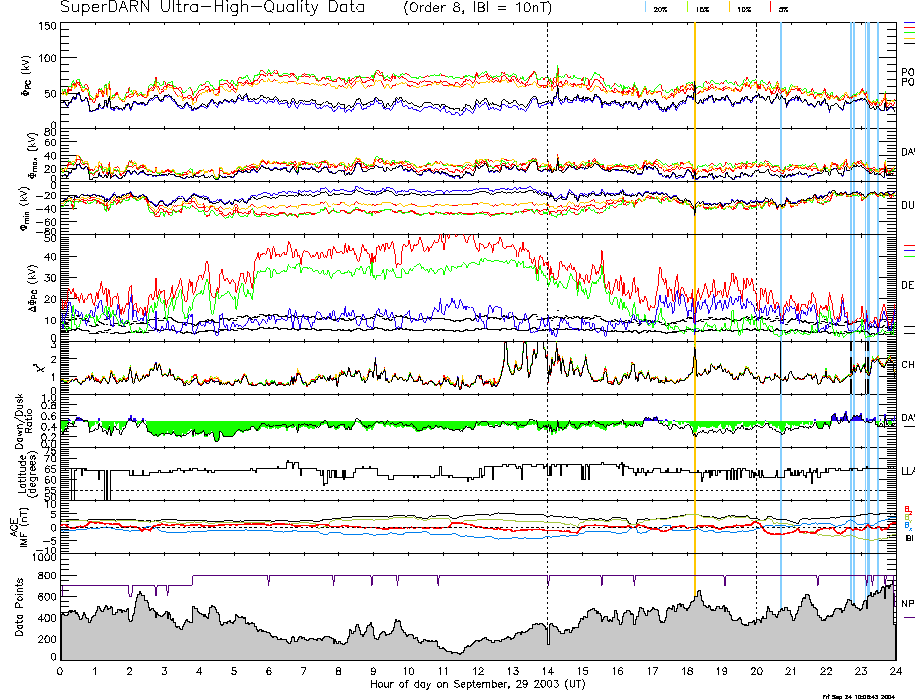Click the purple notch near hour 6

coord(269,580)
